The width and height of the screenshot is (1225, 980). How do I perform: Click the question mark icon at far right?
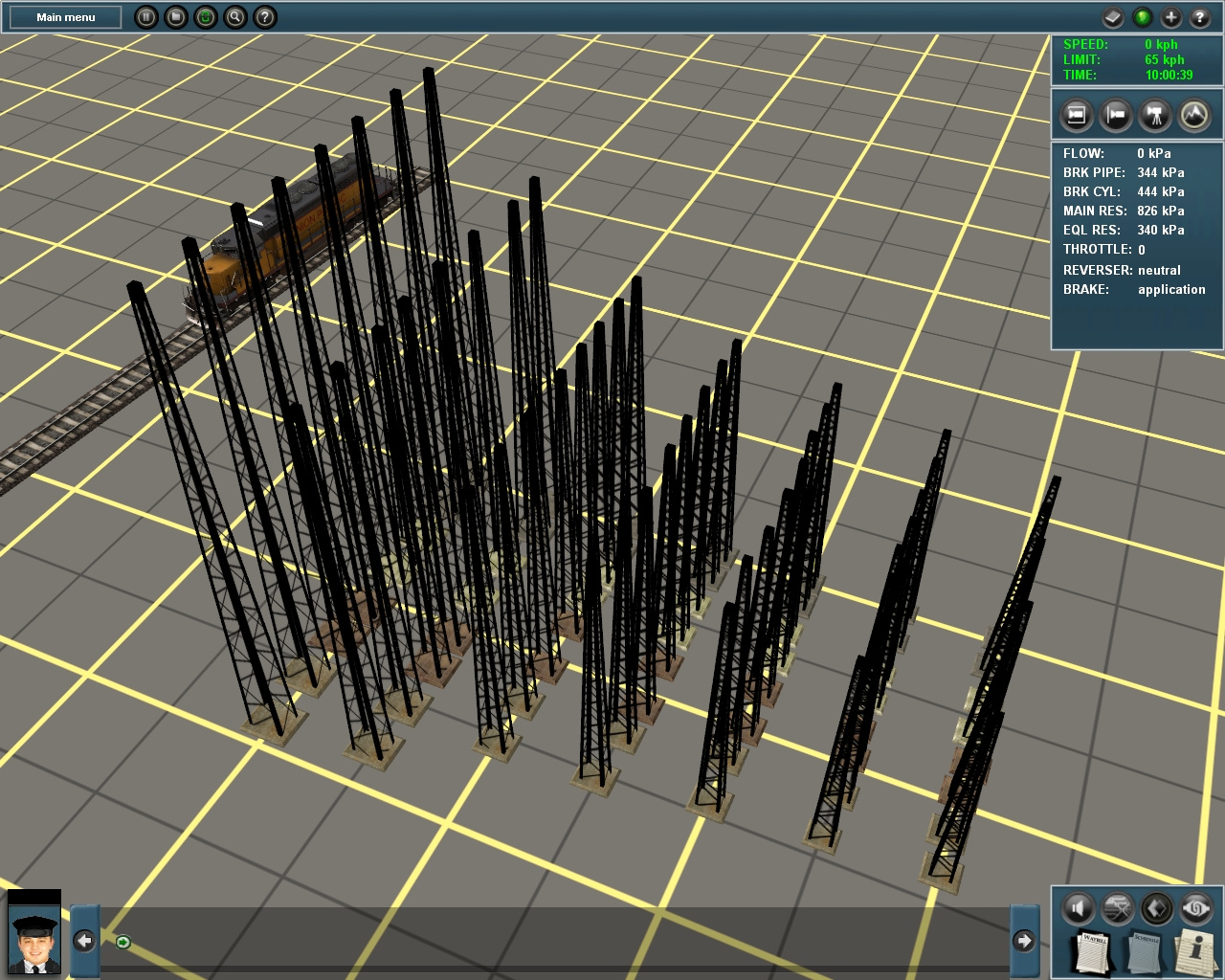point(1200,17)
